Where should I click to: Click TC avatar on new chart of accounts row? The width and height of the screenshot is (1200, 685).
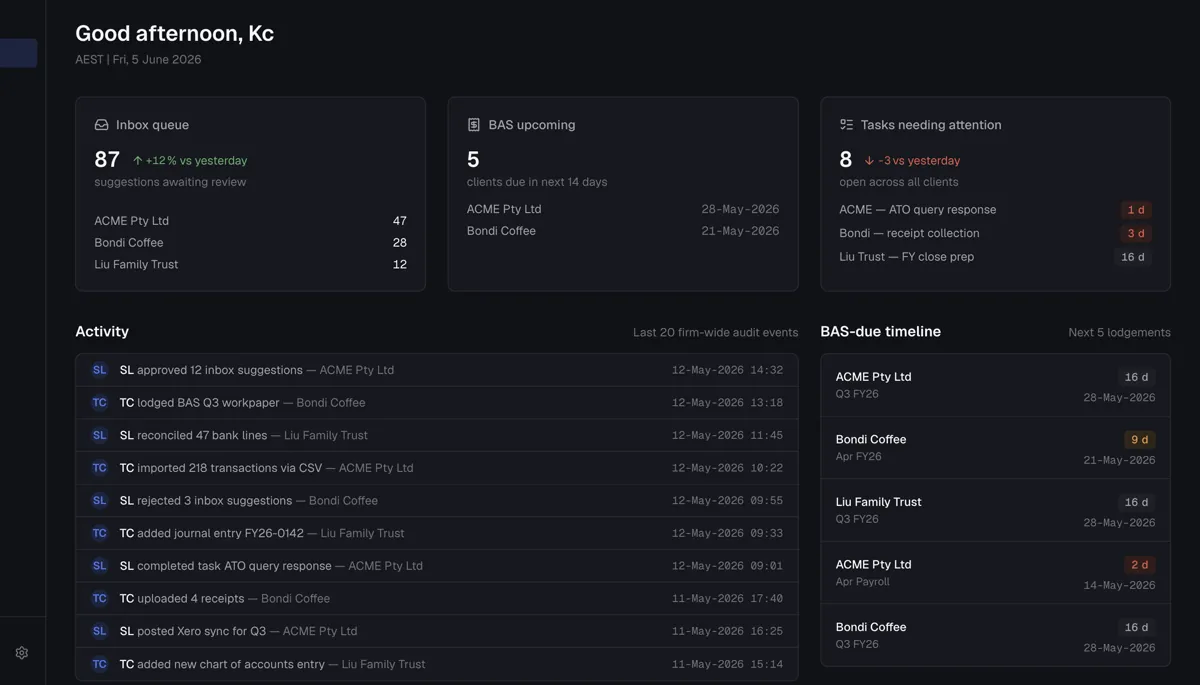(x=99, y=664)
